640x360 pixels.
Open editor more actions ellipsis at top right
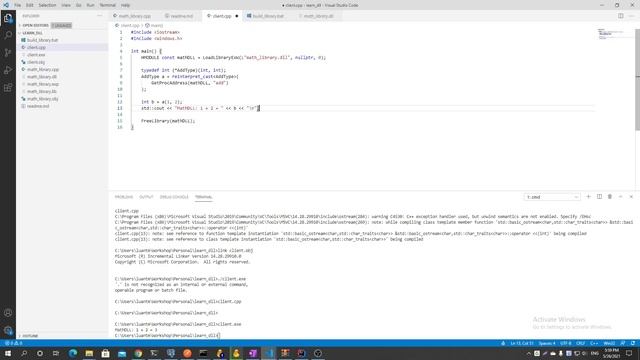pyautogui.click(x=631, y=16)
